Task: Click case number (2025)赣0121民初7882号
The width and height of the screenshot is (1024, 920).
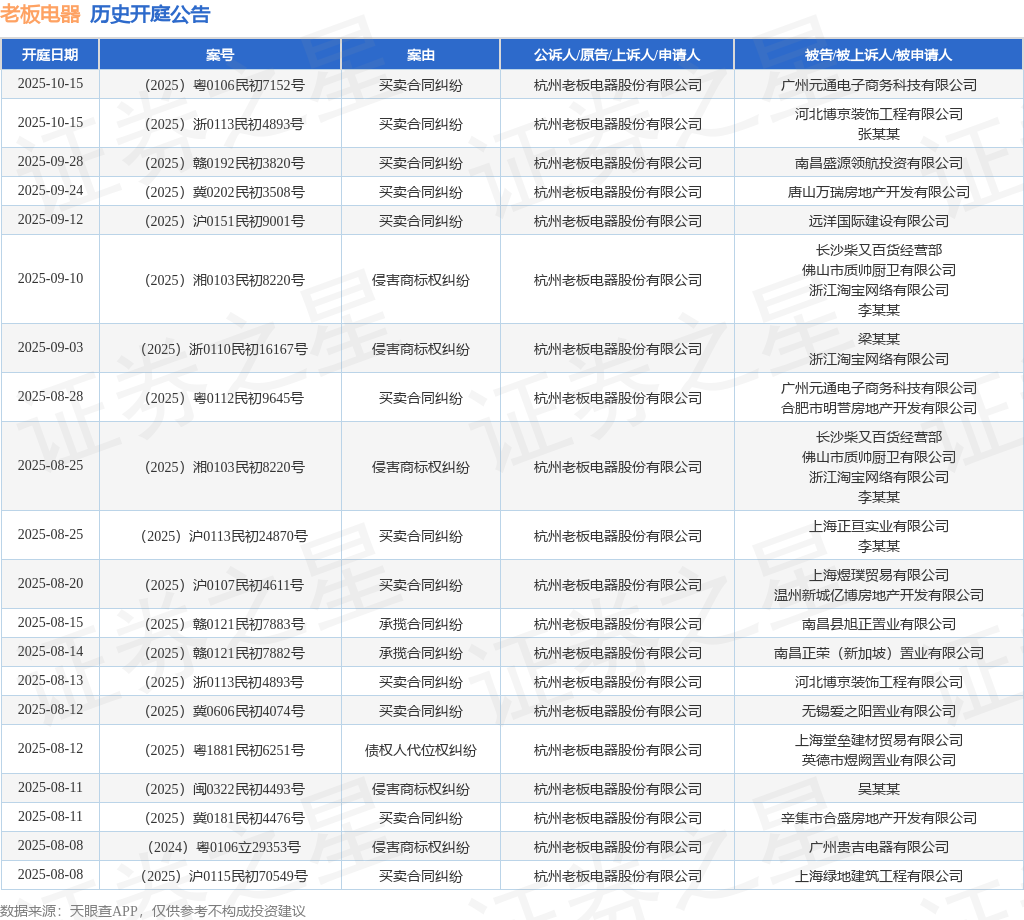Action: click(x=224, y=653)
